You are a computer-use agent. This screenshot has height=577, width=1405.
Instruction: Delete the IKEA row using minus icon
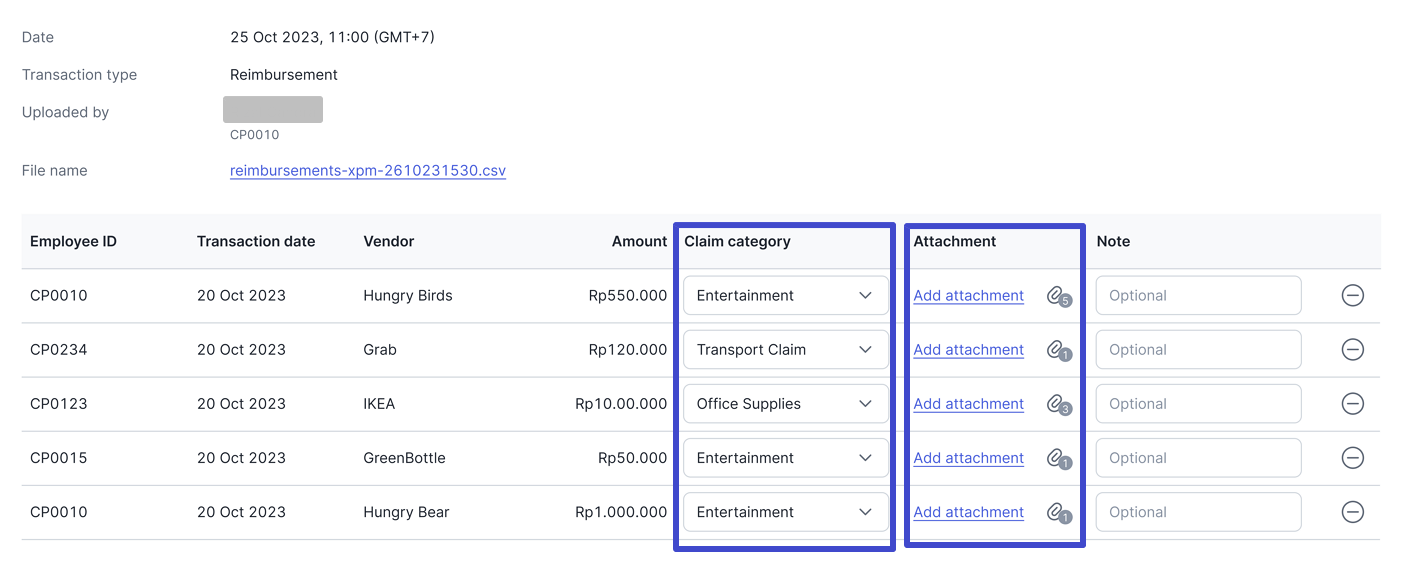[1352, 404]
